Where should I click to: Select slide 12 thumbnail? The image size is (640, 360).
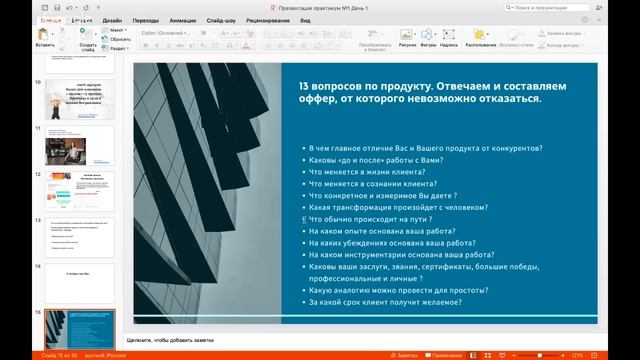[x=80, y=191]
